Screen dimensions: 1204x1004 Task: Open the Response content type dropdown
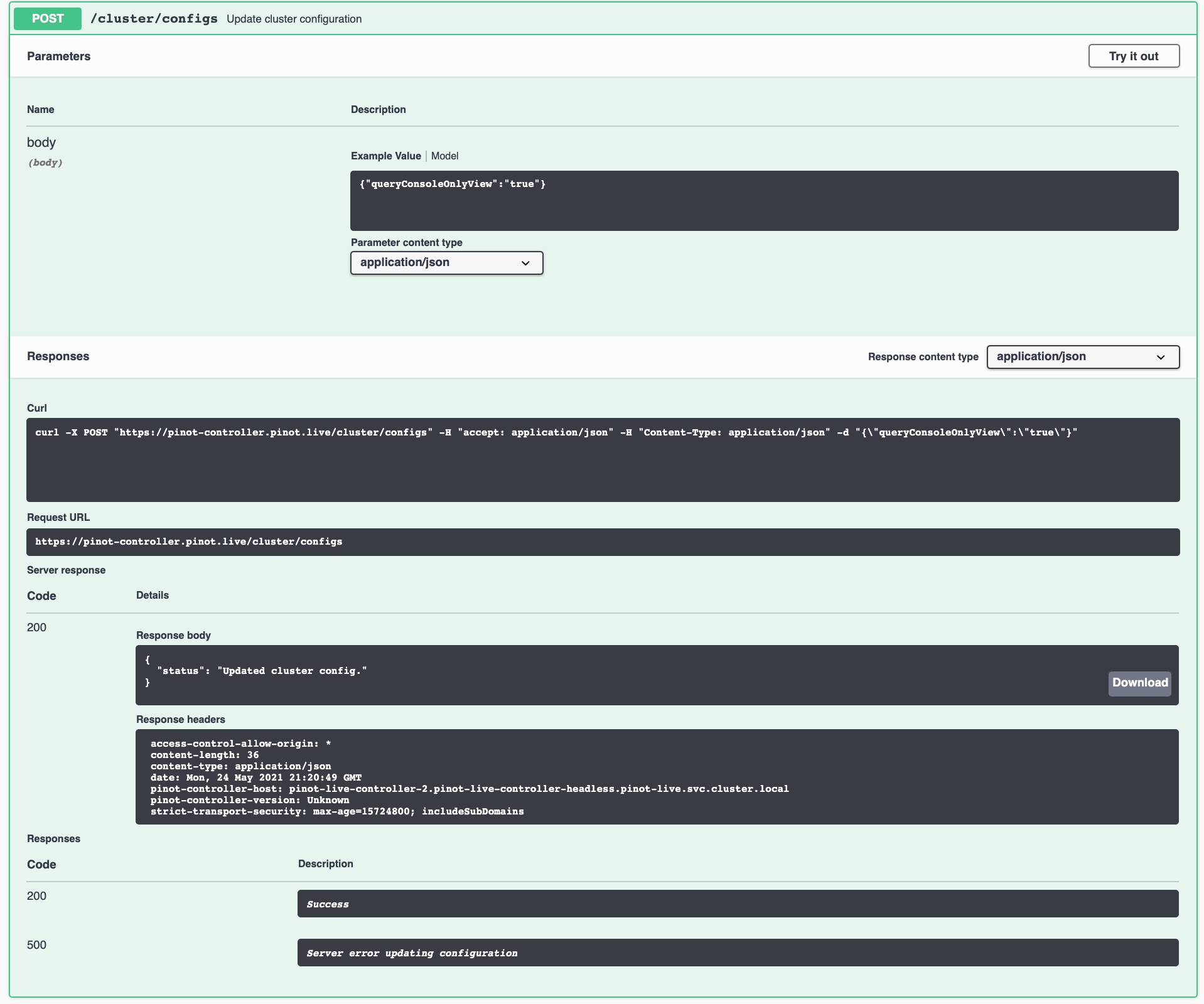(1082, 357)
